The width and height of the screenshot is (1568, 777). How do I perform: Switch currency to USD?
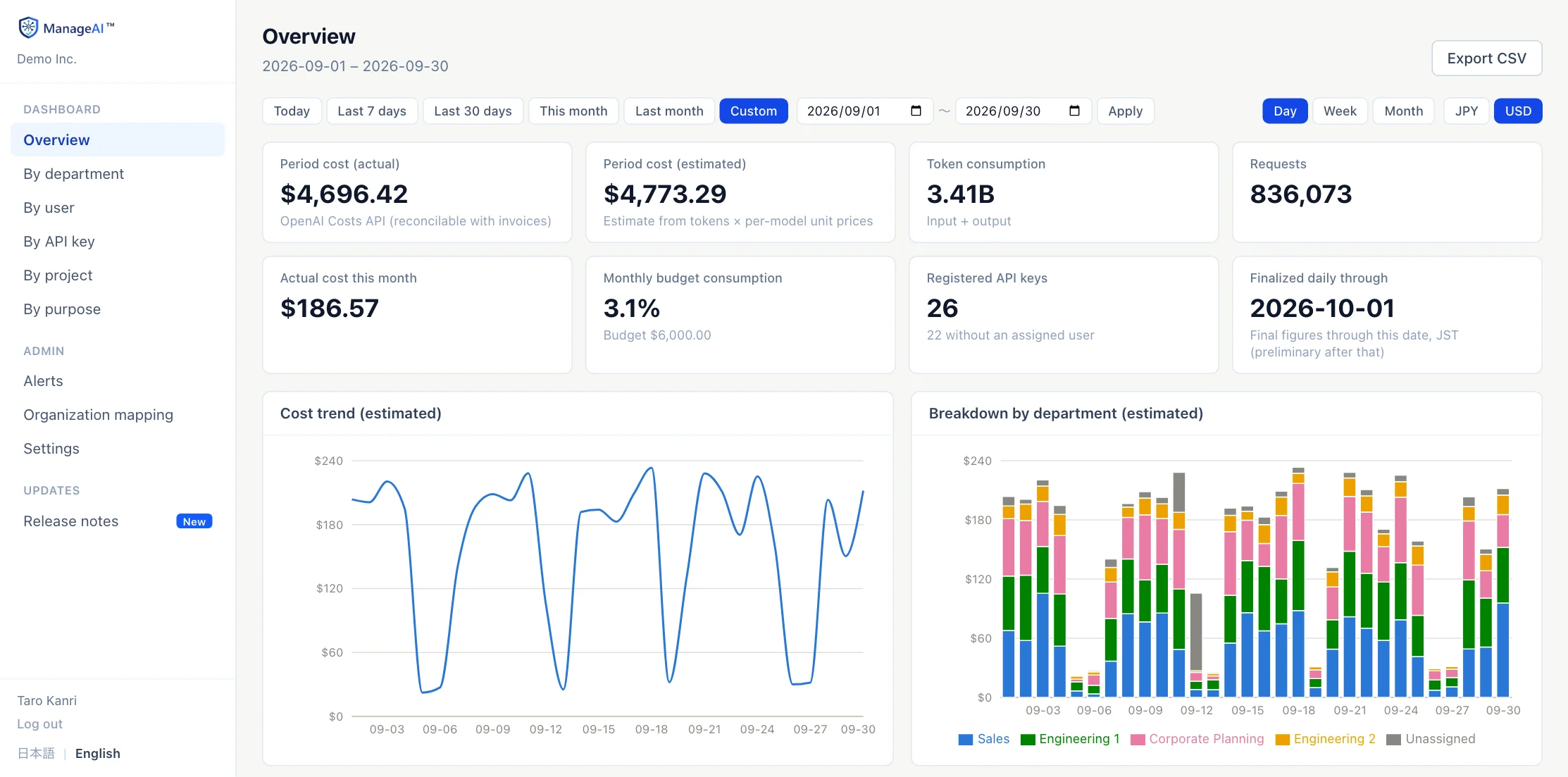click(x=1518, y=111)
